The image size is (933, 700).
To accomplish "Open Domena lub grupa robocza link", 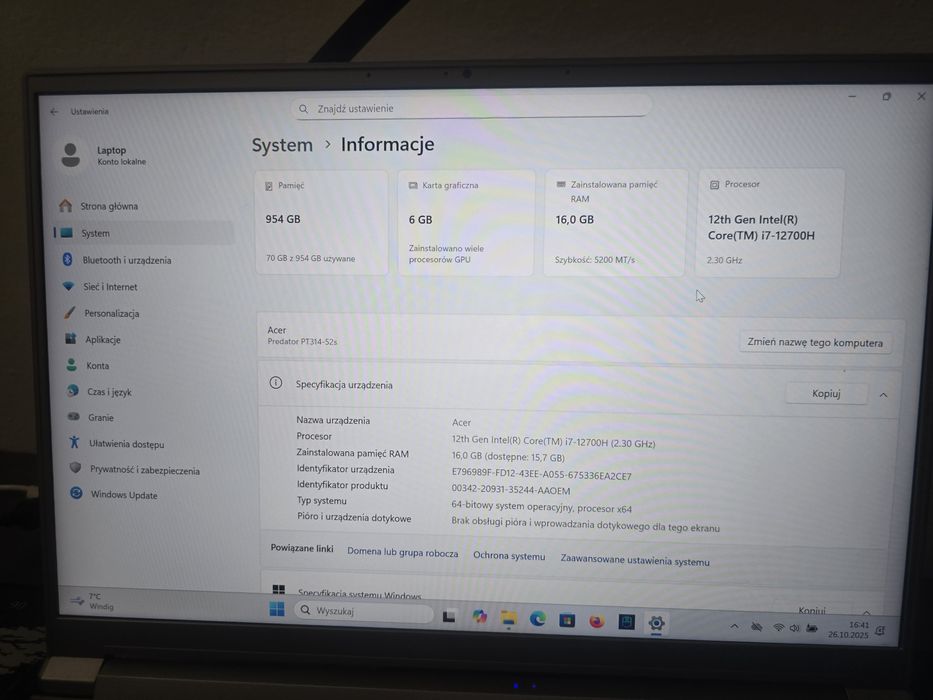I will tap(403, 552).
